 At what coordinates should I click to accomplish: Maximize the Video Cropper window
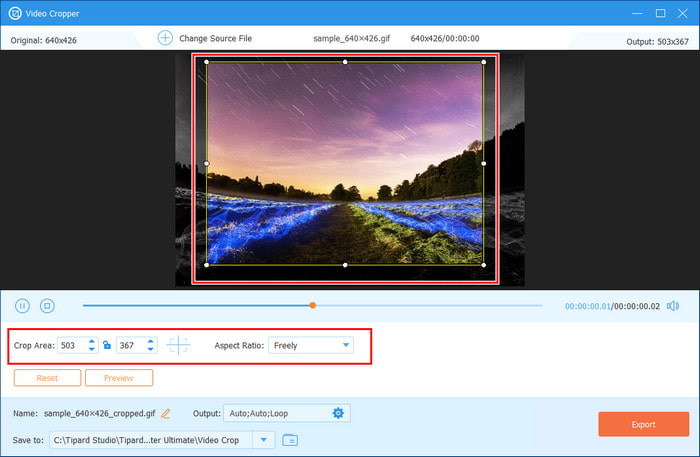tap(660, 13)
